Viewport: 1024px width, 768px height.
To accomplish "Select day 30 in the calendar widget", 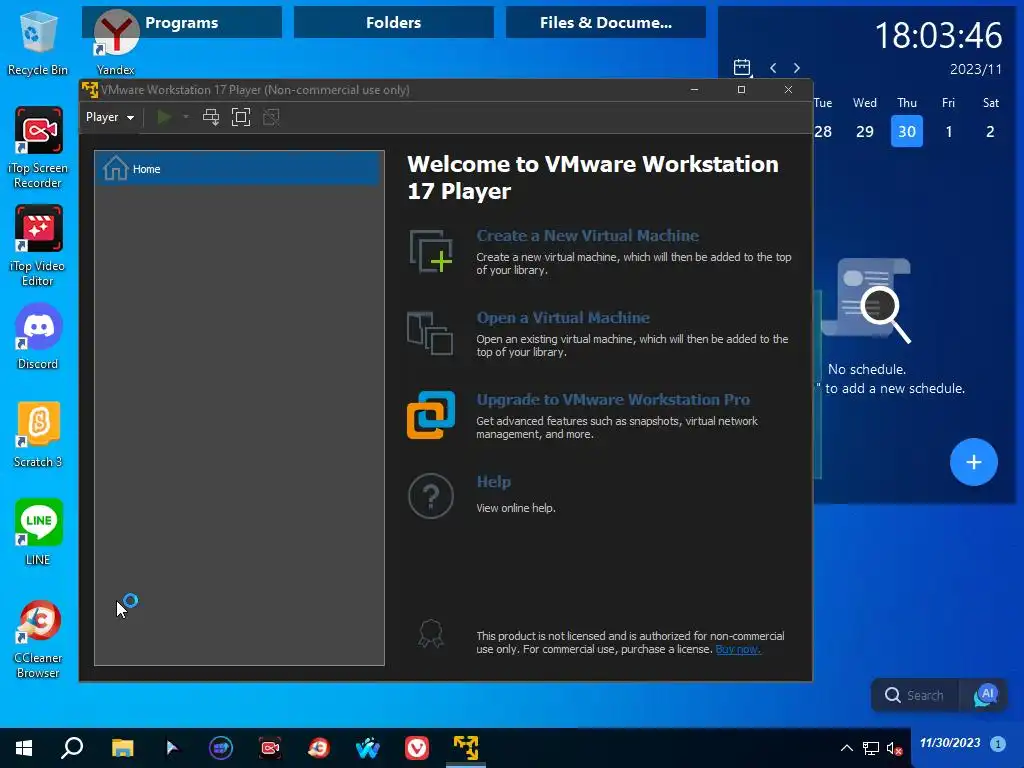I will tap(906, 131).
